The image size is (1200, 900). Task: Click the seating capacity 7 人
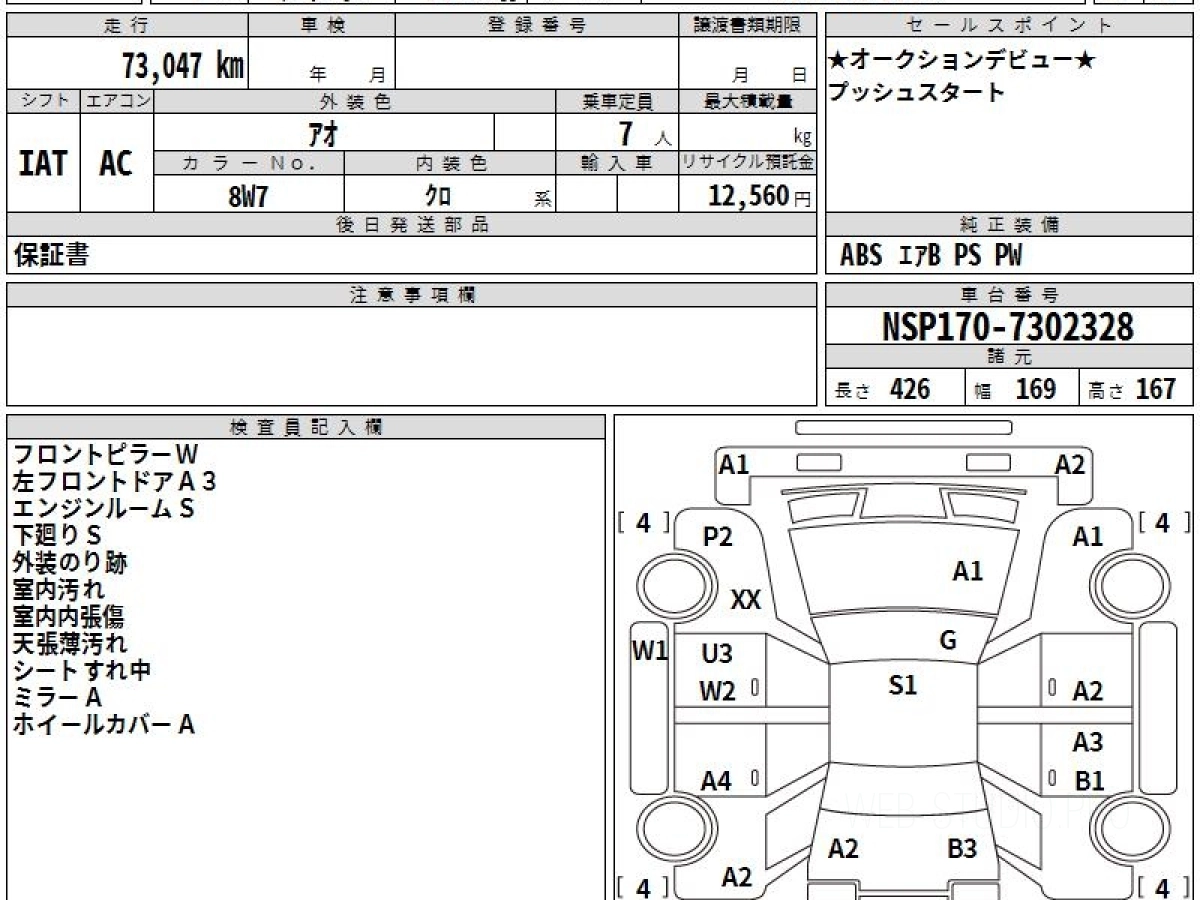pos(644,134)
